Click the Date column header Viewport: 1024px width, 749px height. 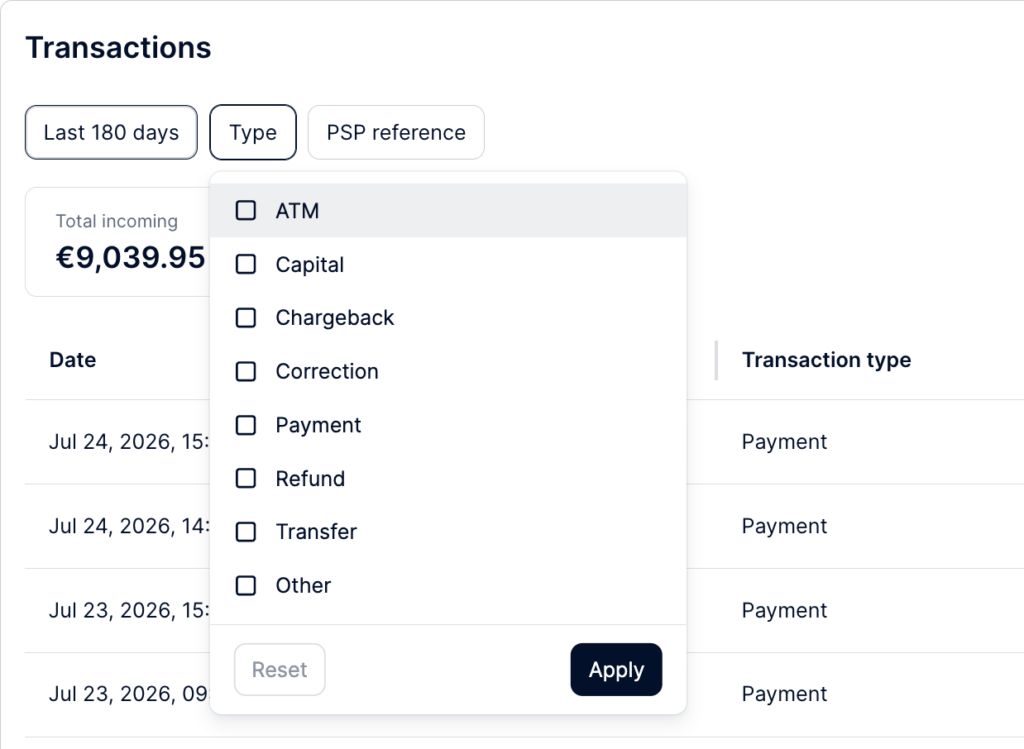(x=72, y=360)
